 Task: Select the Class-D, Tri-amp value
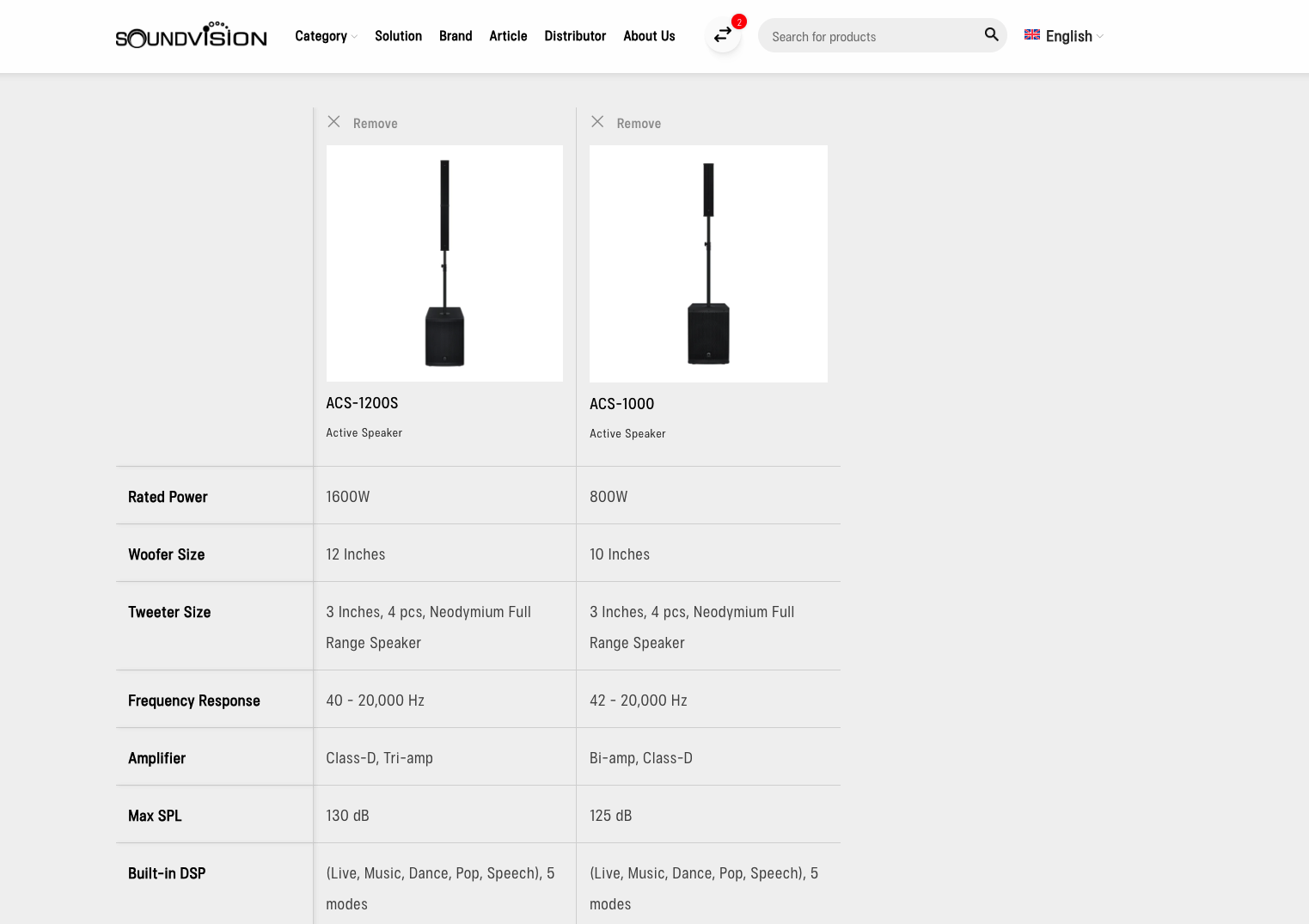tap(379, 758)
